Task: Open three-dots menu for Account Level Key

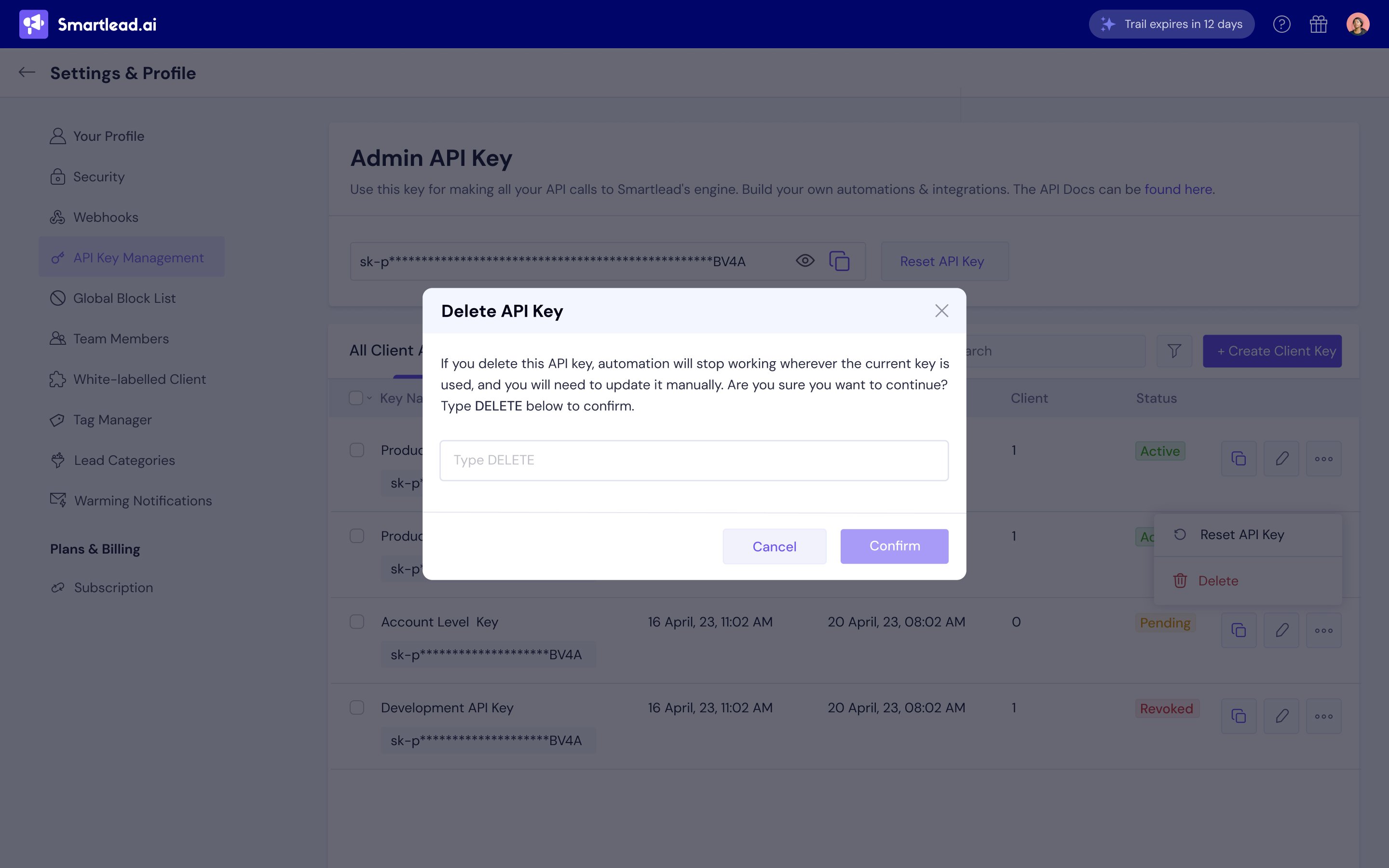Action: (1323, 630)
